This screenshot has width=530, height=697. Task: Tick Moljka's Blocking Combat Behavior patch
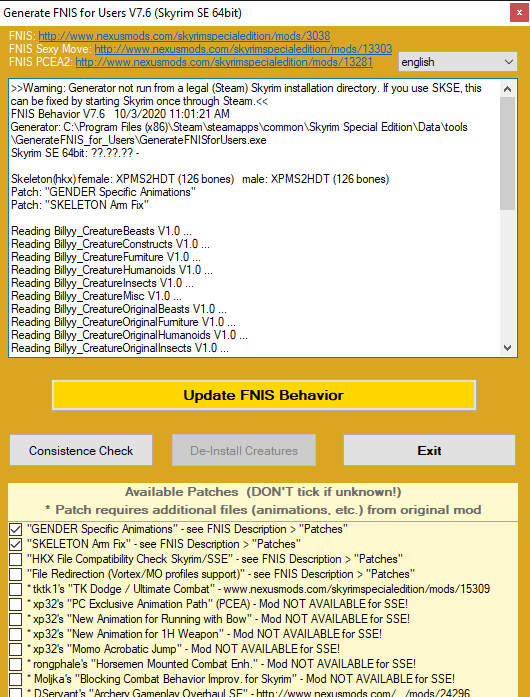click(16, 680)
